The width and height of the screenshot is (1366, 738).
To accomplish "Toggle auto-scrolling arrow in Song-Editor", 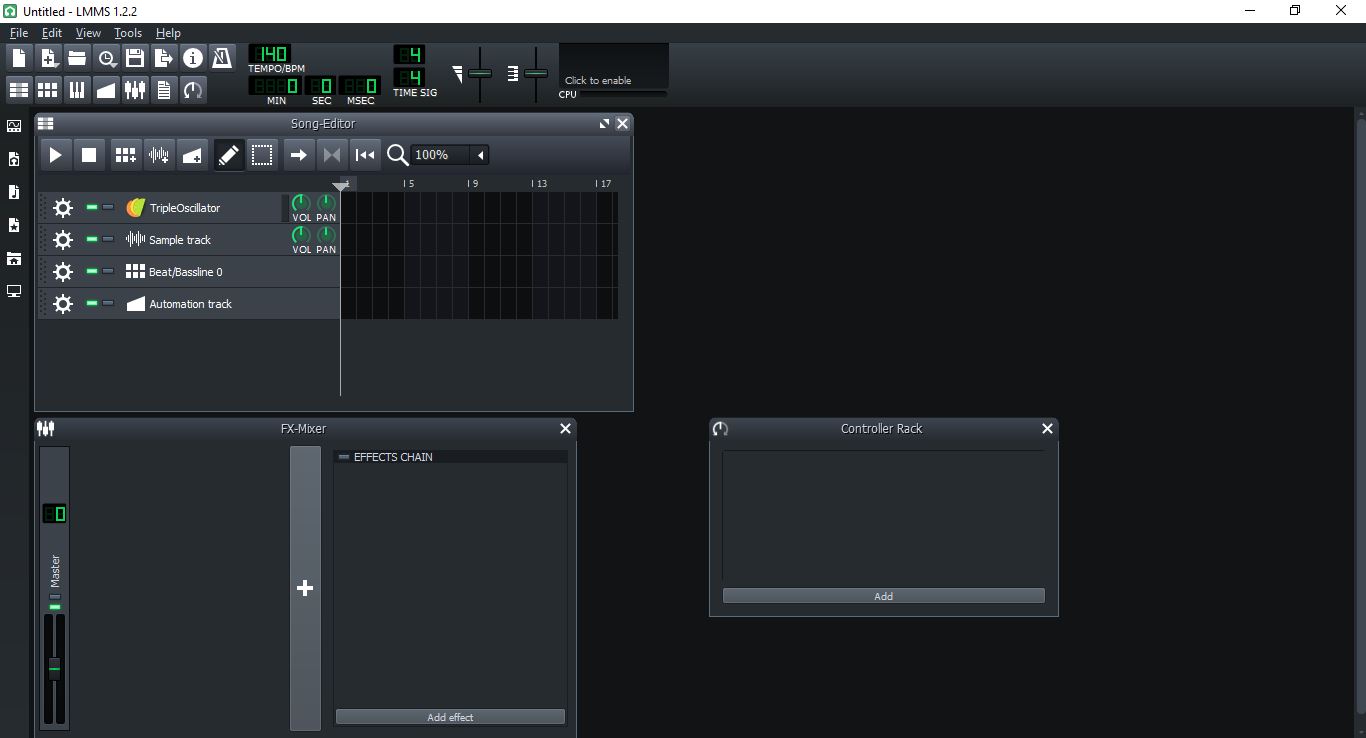I will 298,155.
